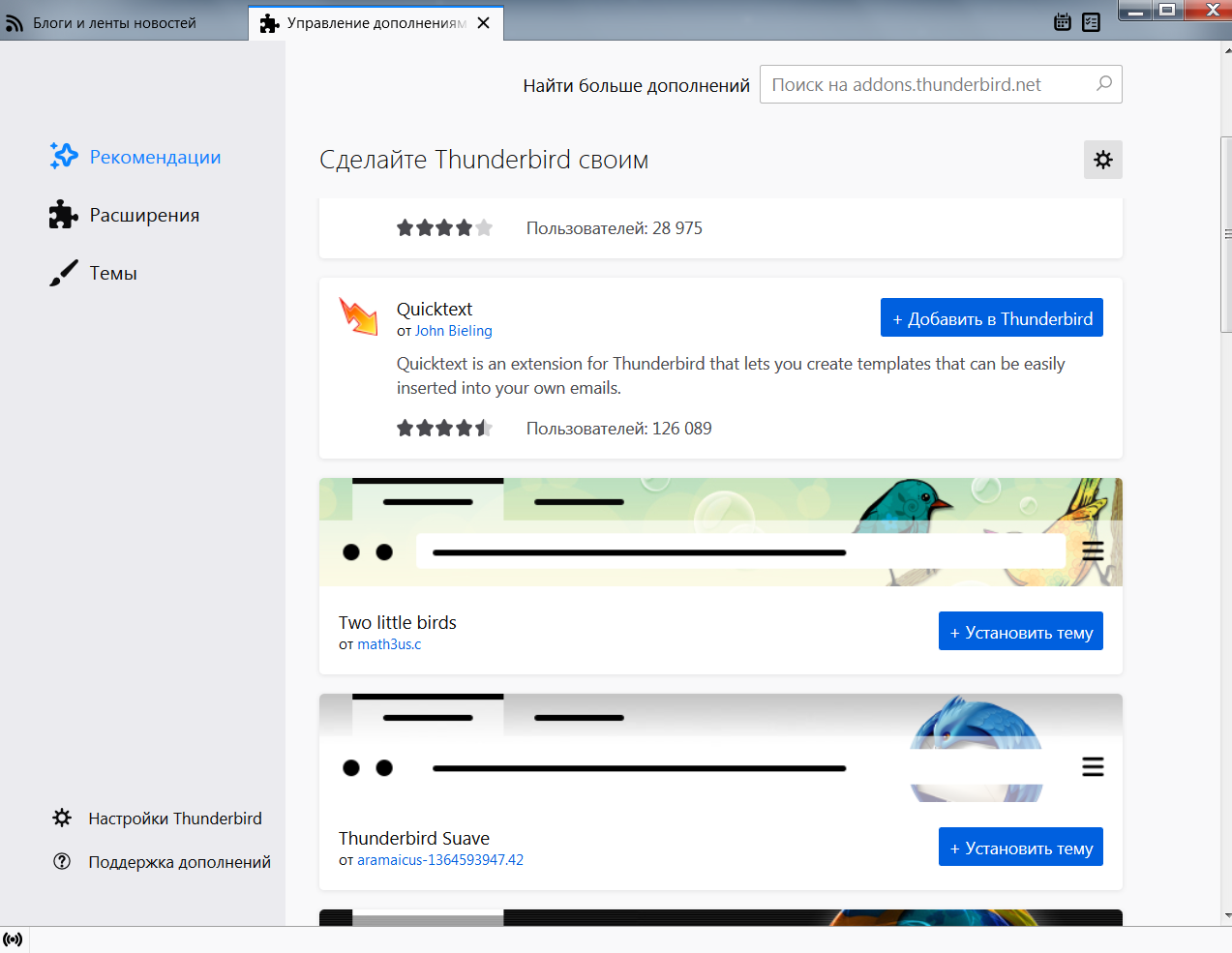1232x953 pixels.
Task: Click the gear icon beside Настройки Thunderbird
Action: pyautogui.click(x=62, y=819)
